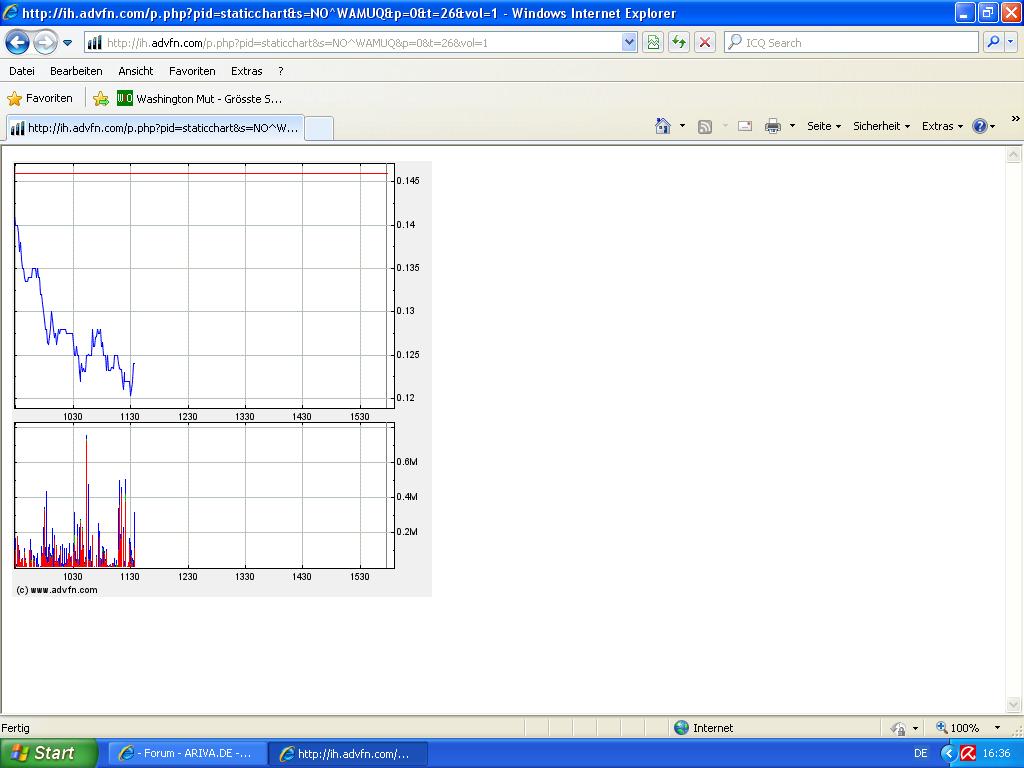The image size is (1024, 768).
Task: Click the Favoriten button with star
Action: coord(40,98)
